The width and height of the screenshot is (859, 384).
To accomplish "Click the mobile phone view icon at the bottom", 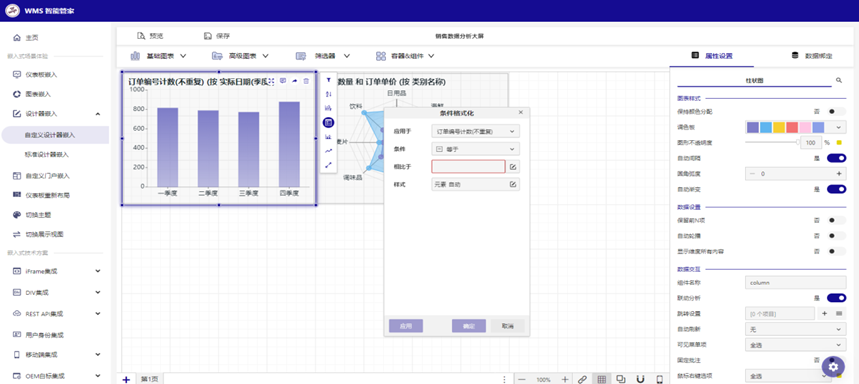I will click(660, 379).
